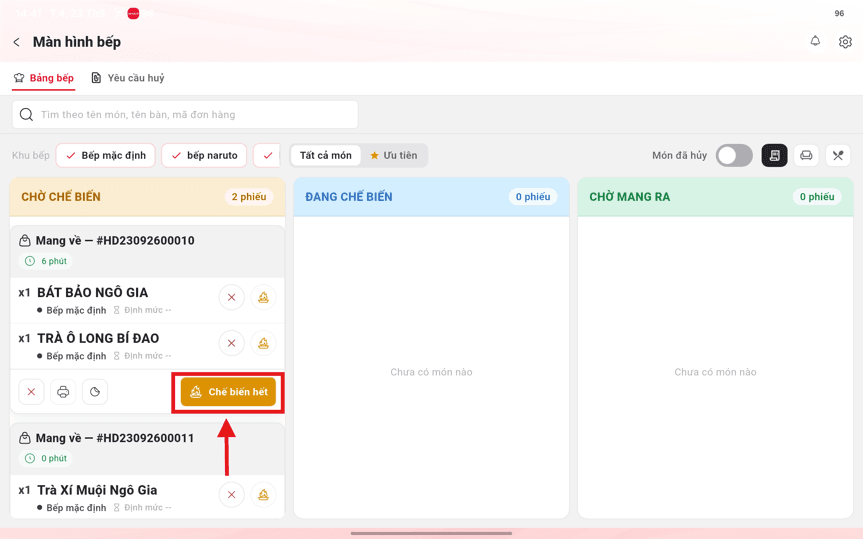
Task: Select the ticket view icon
Action: click(x=774, y=155)
